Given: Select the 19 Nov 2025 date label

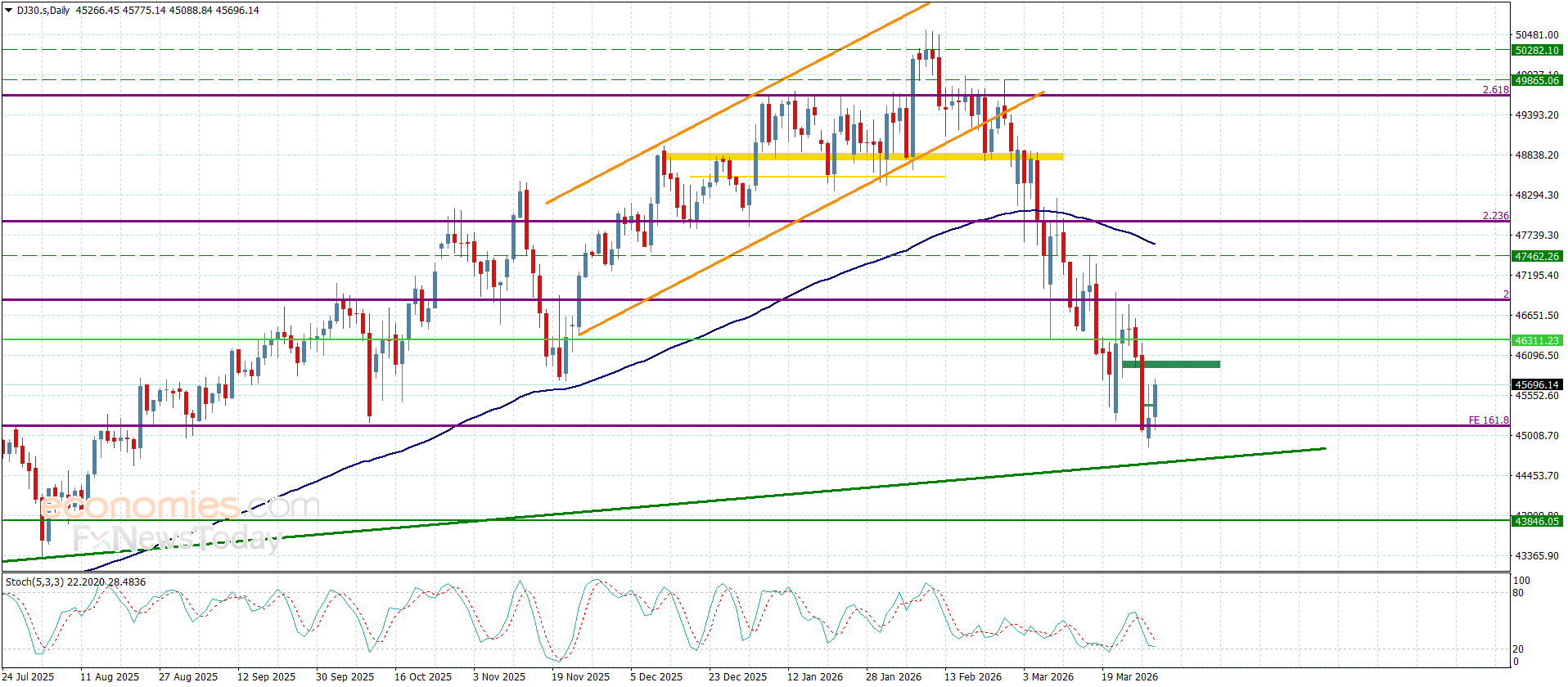Looking at the screenshot, I should [x=580, y=676].
